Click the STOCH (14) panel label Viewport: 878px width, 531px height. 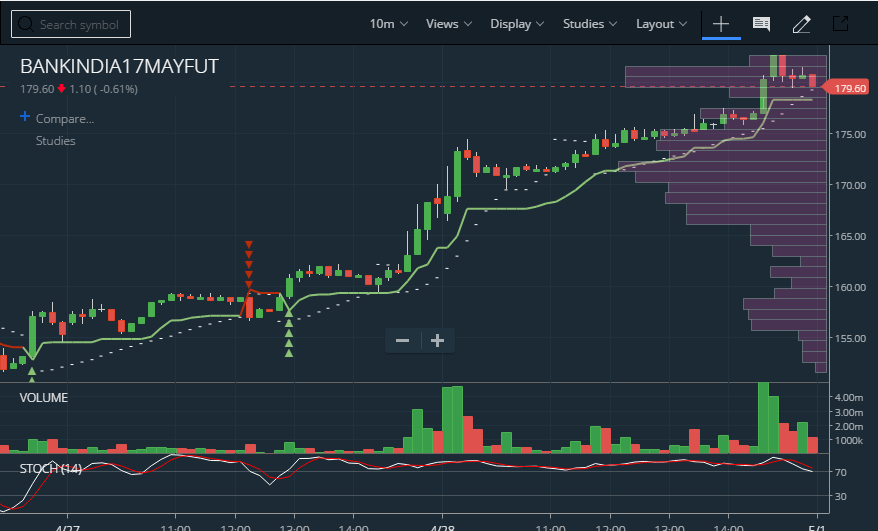[51, 469]
